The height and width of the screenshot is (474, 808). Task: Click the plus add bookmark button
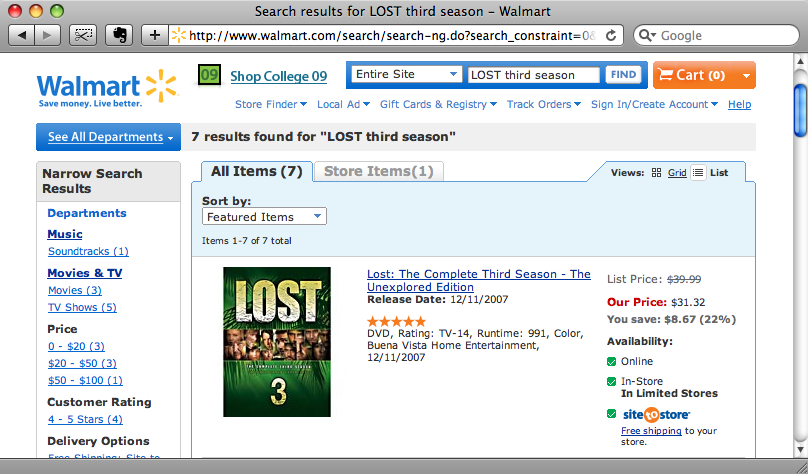[155, 35]
